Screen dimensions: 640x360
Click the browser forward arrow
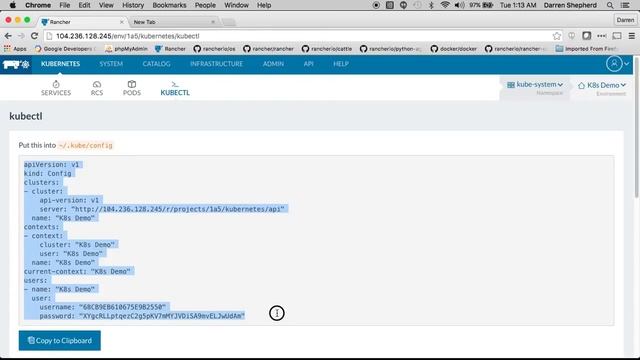(21, 36)
